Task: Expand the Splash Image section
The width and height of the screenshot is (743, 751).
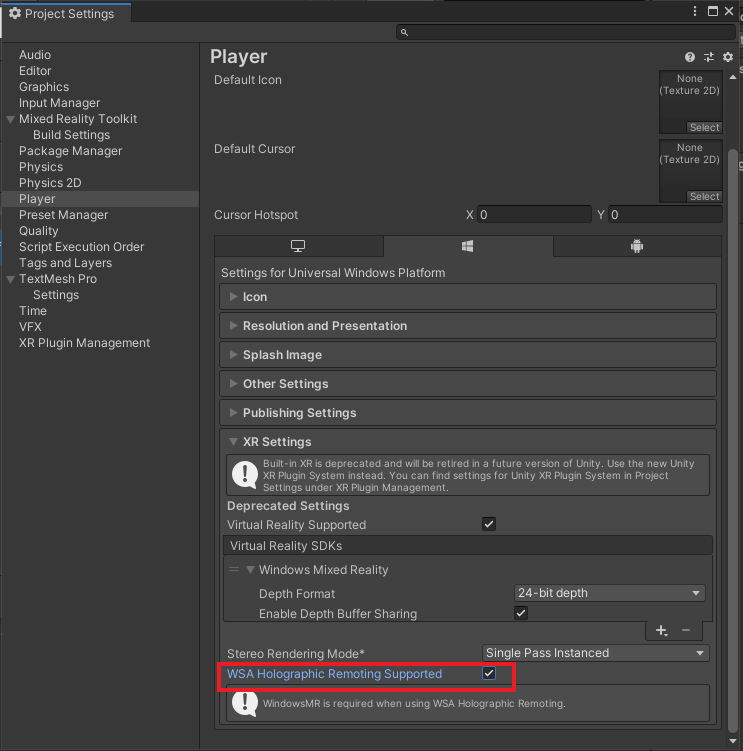Action: coord(468,354)
